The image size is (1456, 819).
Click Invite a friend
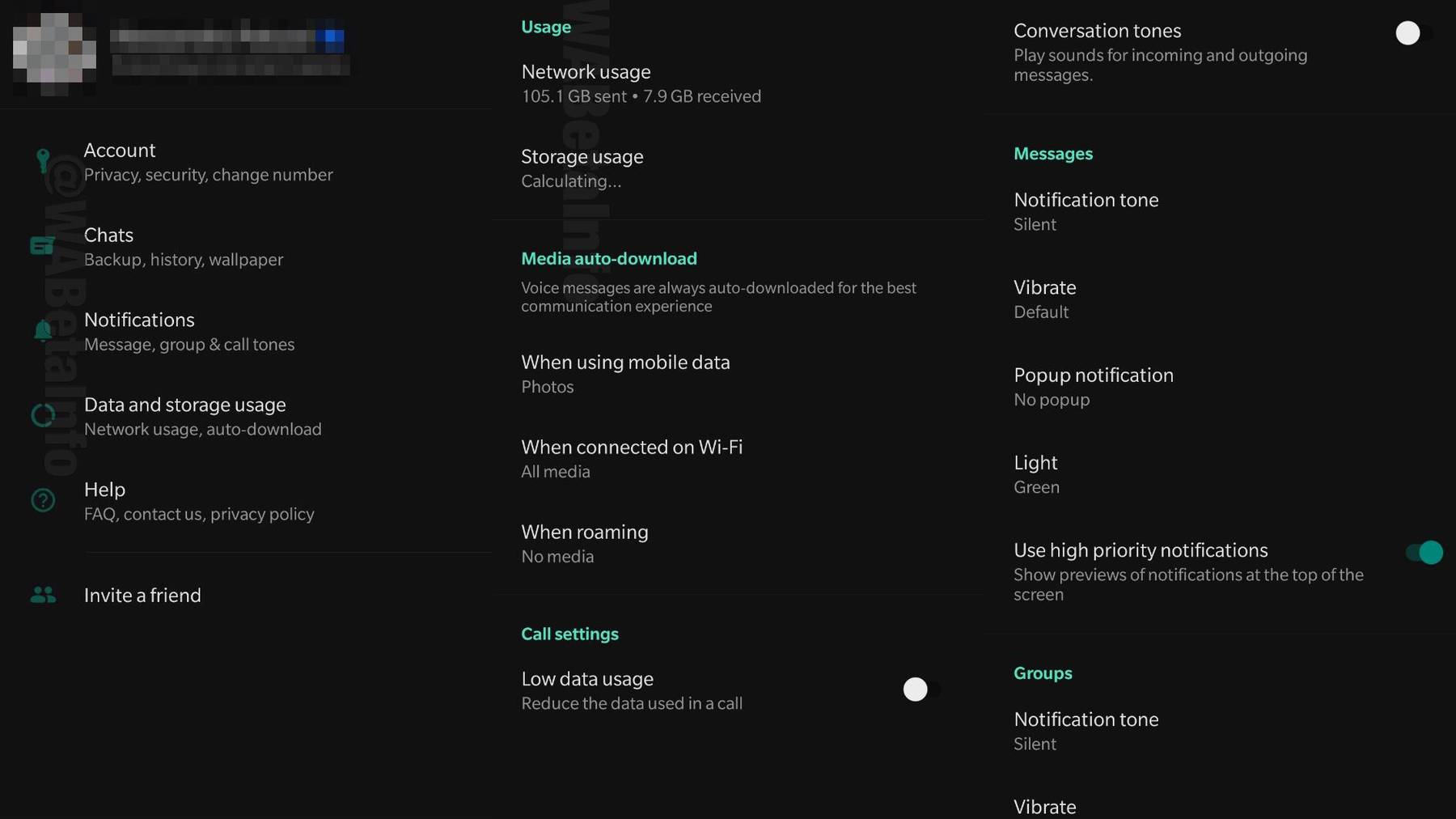pyautogui.click(x=142, y=596)
